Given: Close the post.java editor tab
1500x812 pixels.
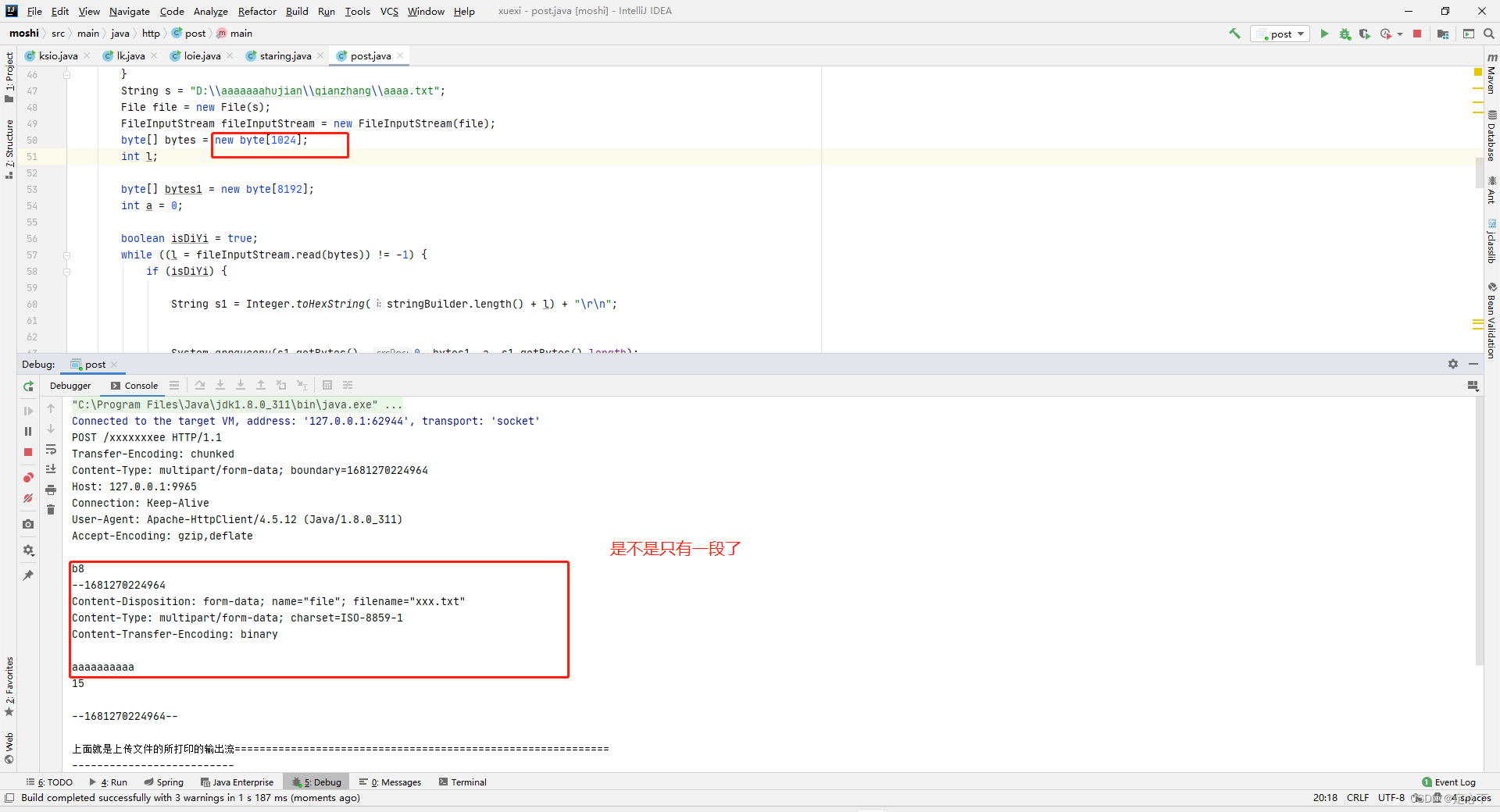Looking at the screenshot, I should [x=400, y=55].
